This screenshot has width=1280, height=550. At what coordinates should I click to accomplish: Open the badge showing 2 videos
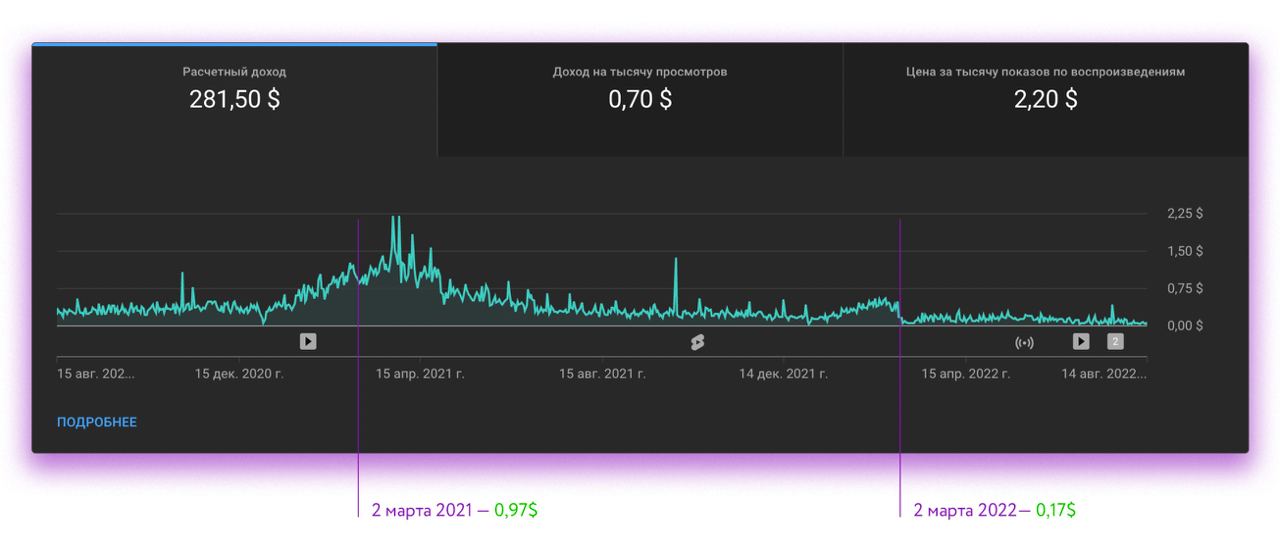click(x=1115, y=342)
